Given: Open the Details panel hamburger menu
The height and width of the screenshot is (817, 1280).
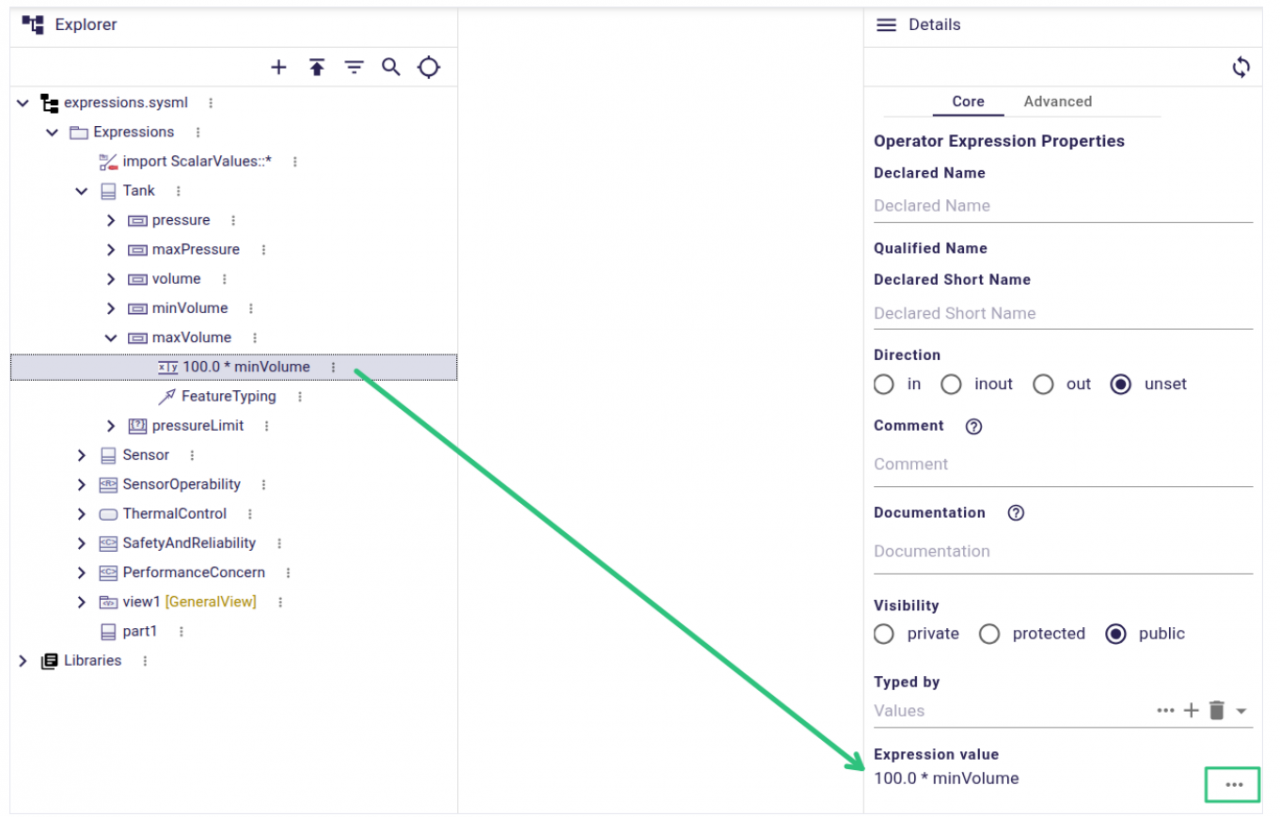Looking at the screenshot, I should pyautogui.click(x=886, y=25).
